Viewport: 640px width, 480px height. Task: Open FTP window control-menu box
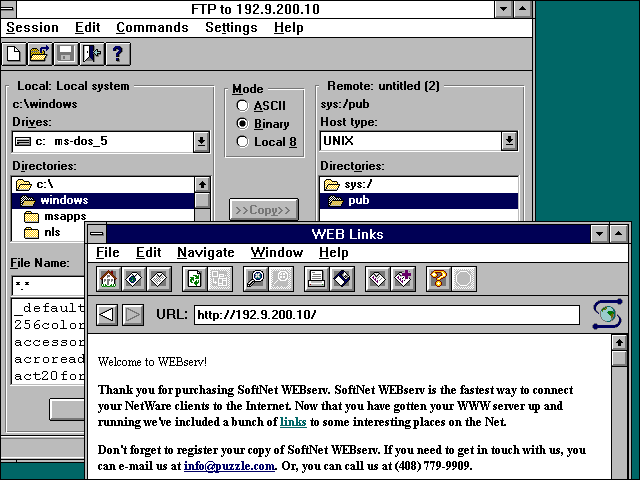point(8,9)
